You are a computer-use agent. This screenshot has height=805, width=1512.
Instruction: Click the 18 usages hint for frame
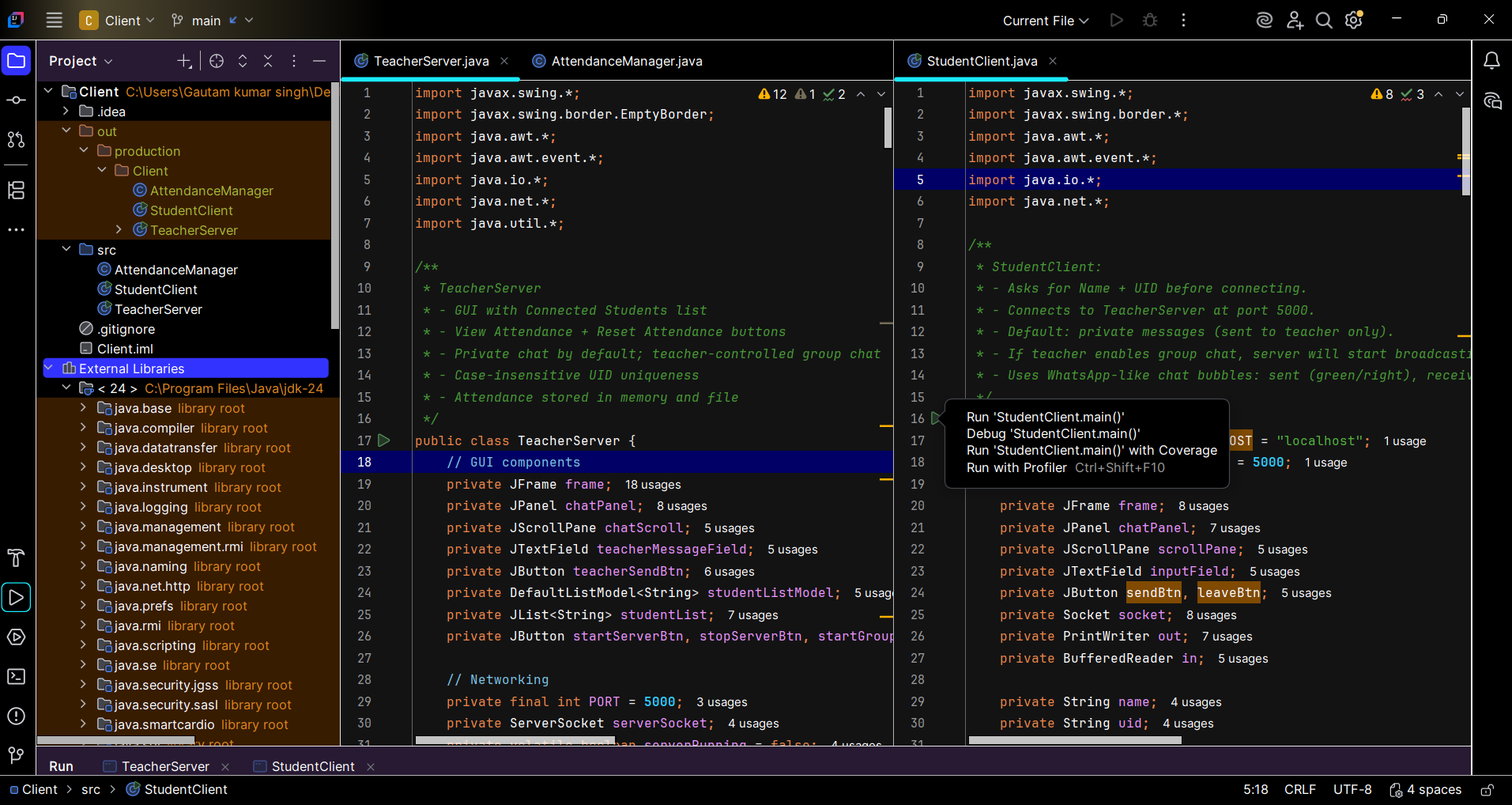pos(653,485)
